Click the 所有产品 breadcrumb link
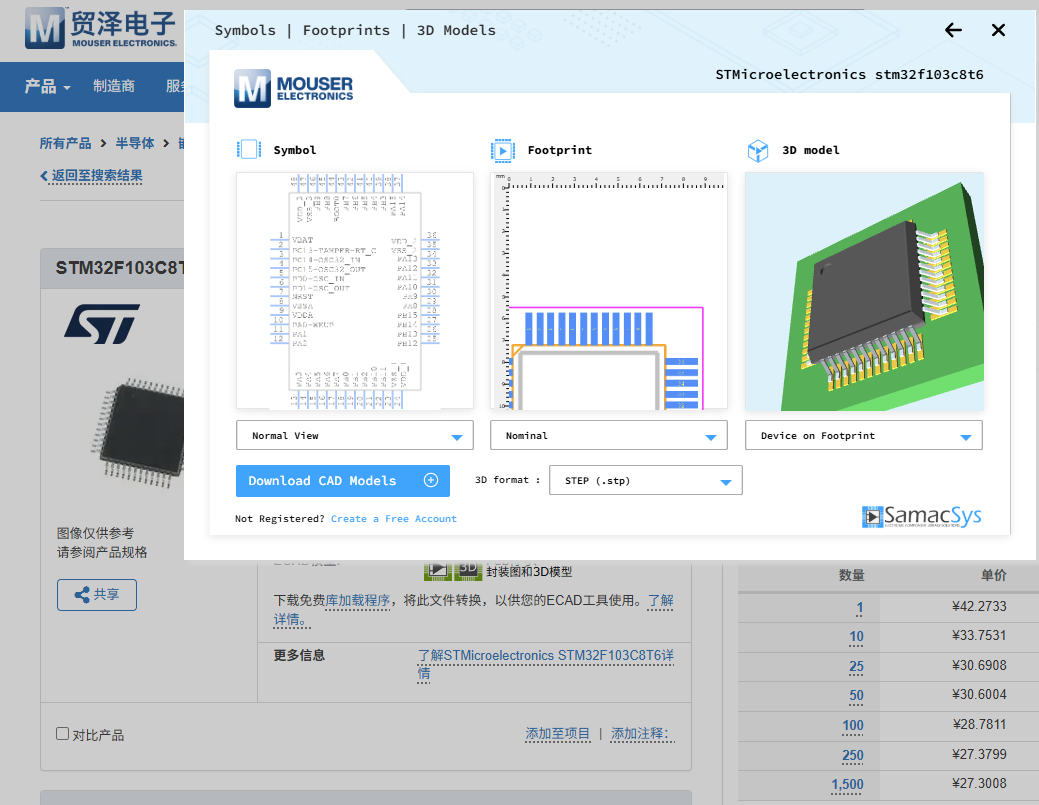 tap(65, 143)
